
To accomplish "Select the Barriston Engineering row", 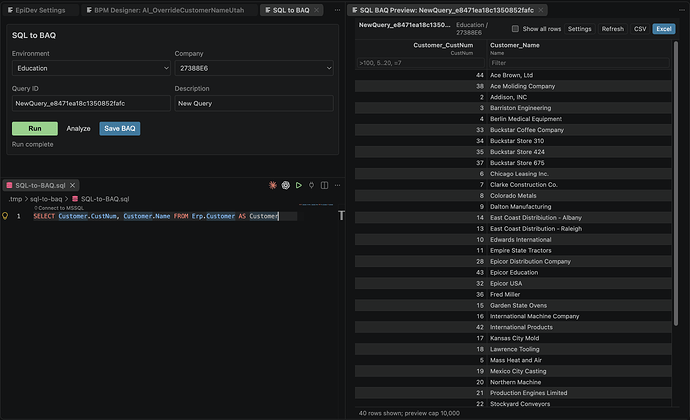I will click(513, 108).
